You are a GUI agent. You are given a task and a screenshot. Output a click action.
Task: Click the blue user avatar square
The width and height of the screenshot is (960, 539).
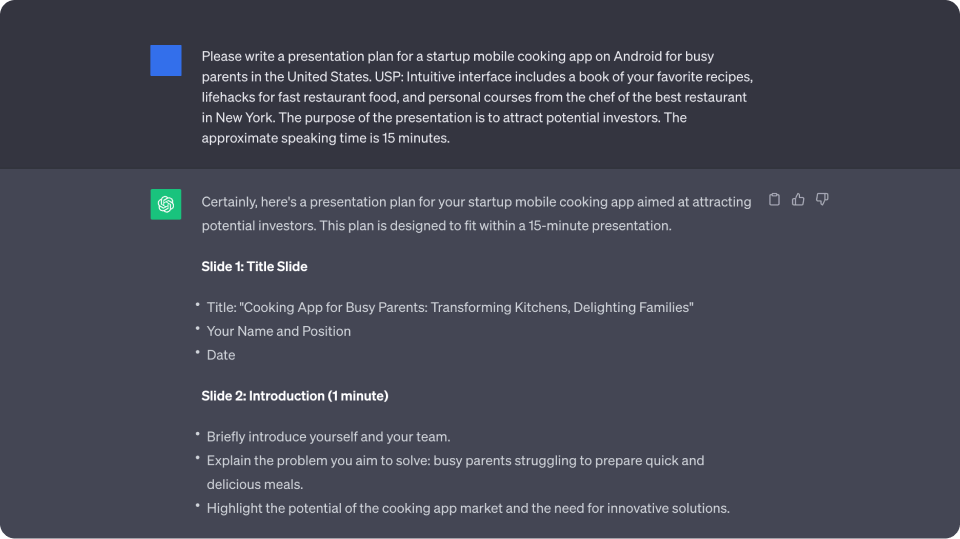click(x=166, y=60)
